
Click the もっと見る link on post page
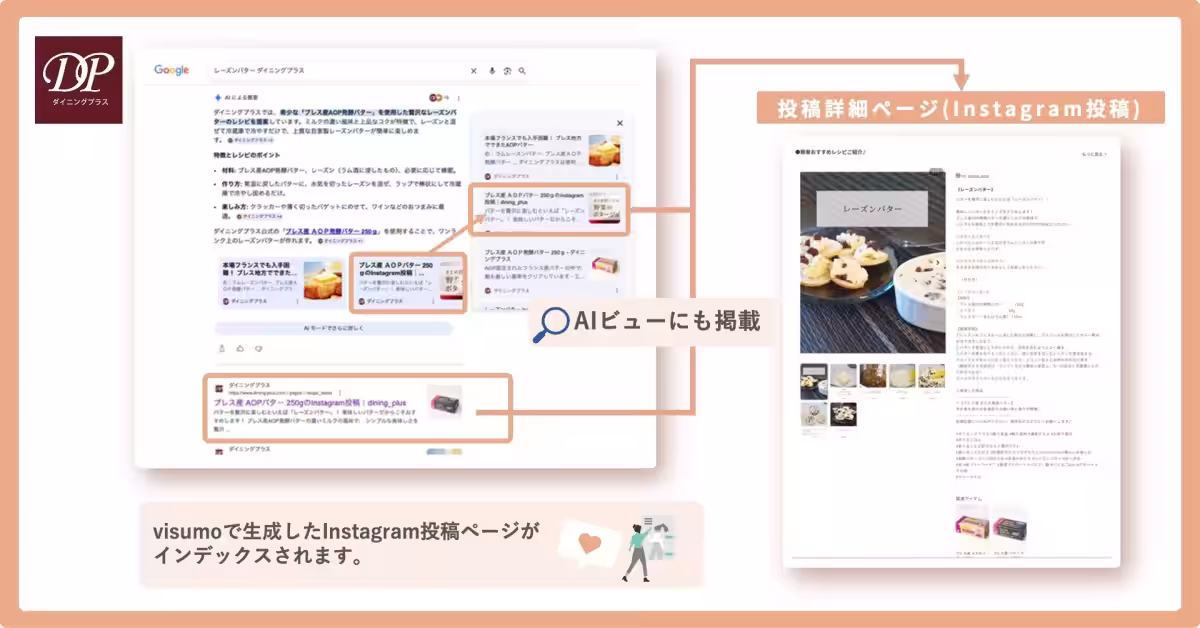(x=1094, y=155)
